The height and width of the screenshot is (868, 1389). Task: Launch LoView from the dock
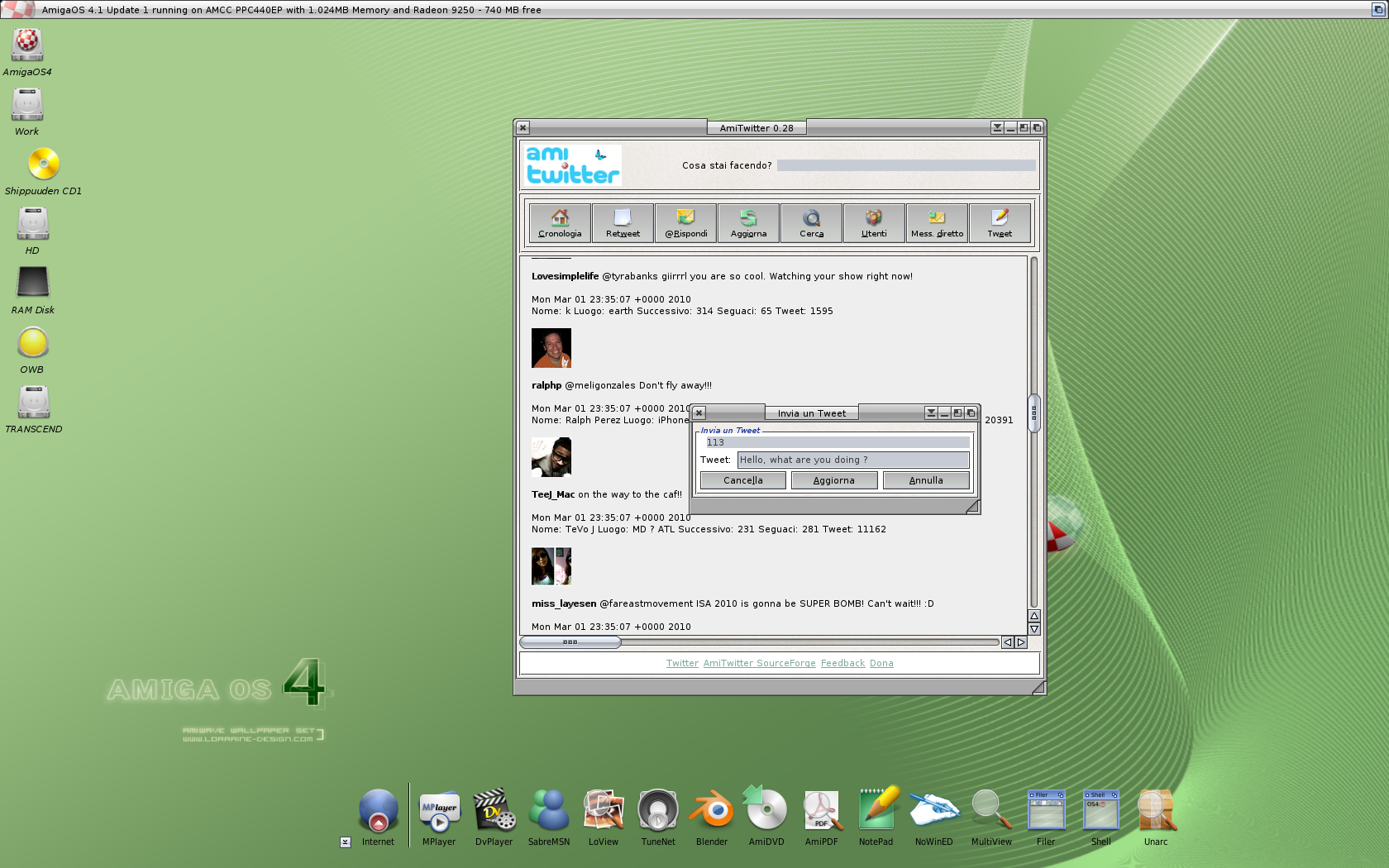pyautogui.click(x=604, y=811)
